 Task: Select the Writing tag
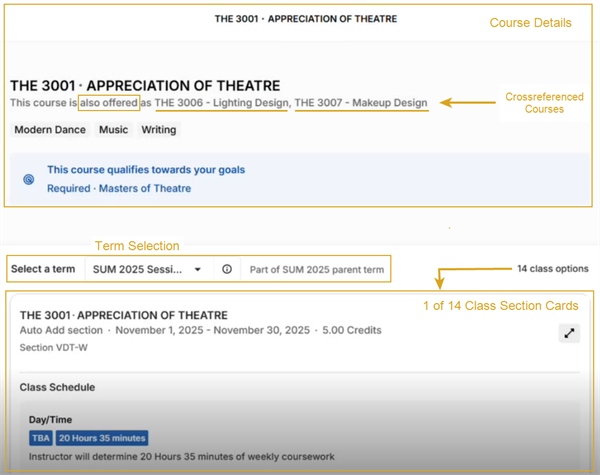point(158,130)
